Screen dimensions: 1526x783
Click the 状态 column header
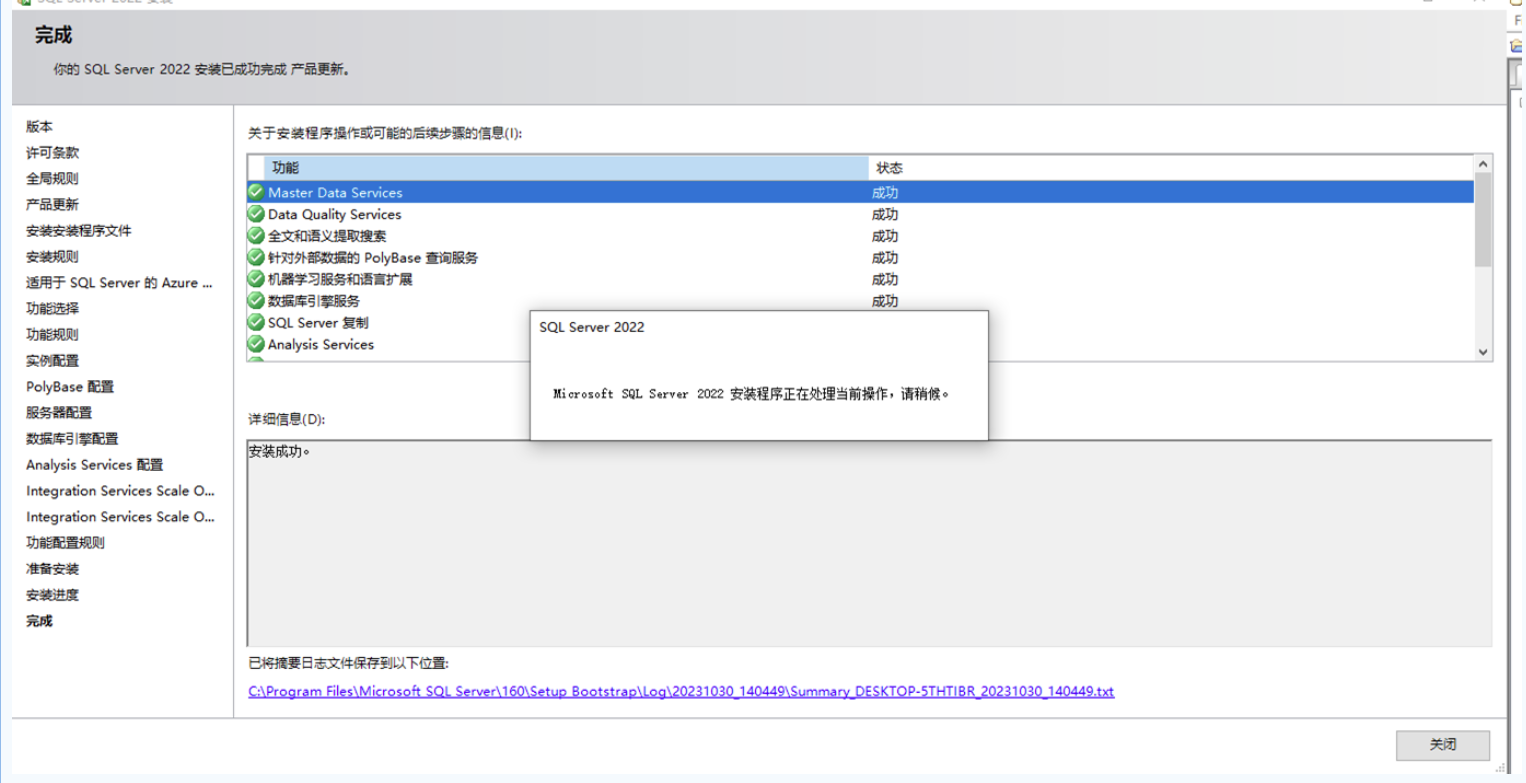[x=1171, y=168]
